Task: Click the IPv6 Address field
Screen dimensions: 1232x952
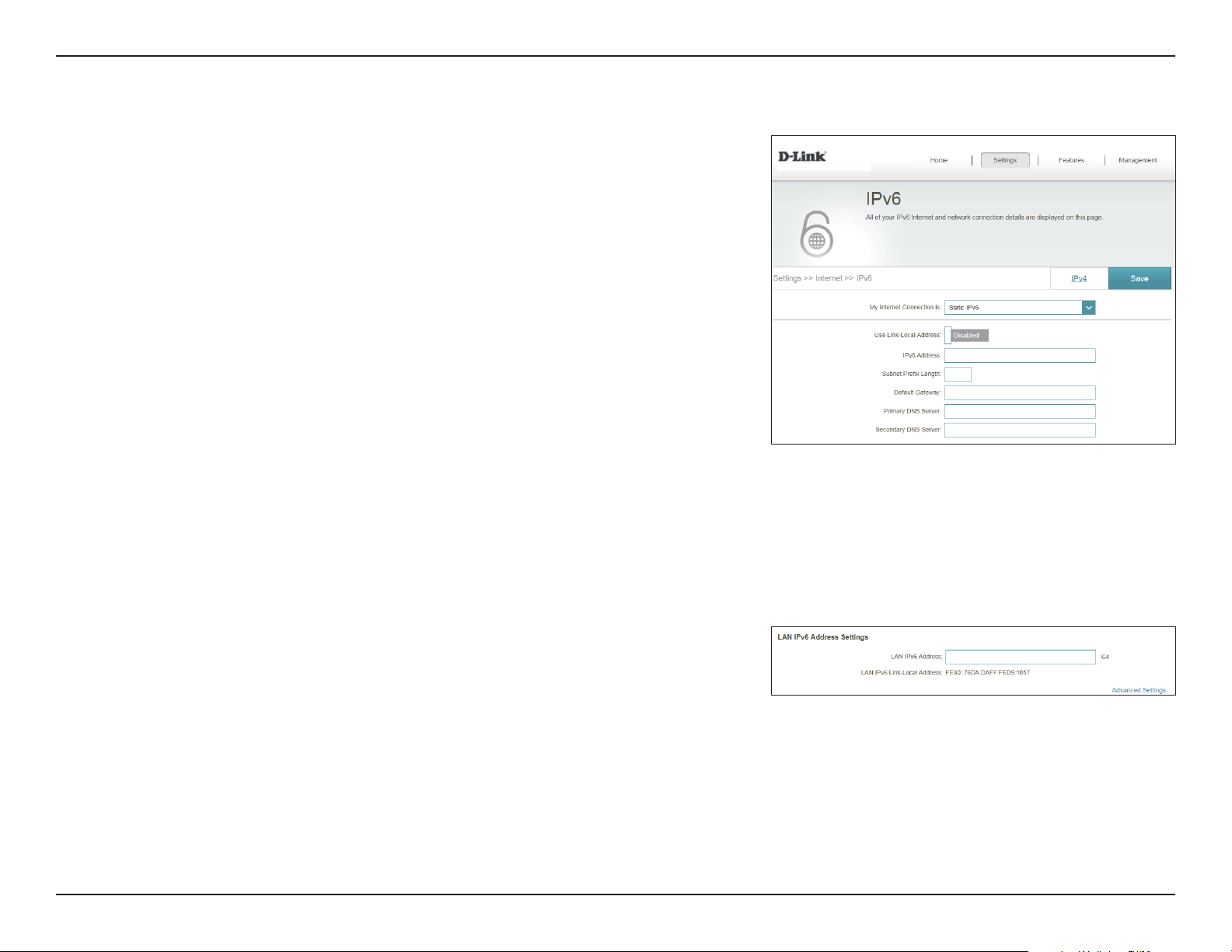Action: point(1020,355)
